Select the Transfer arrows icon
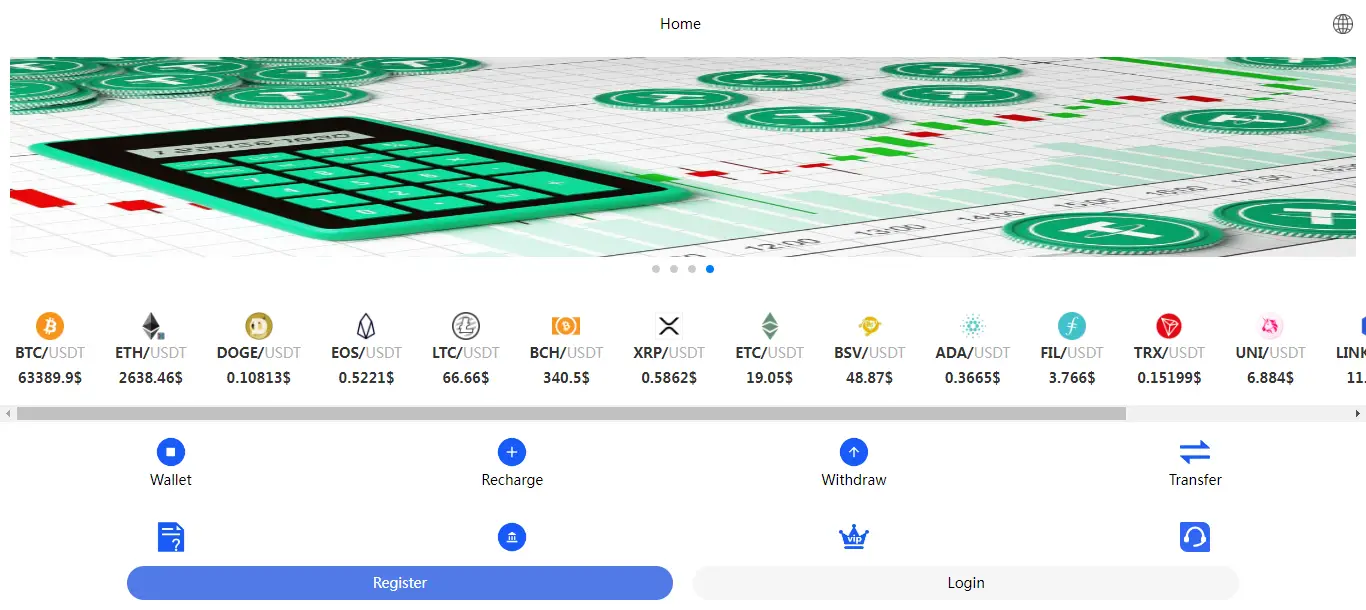1366x610 pixels. coord(1195,453)
